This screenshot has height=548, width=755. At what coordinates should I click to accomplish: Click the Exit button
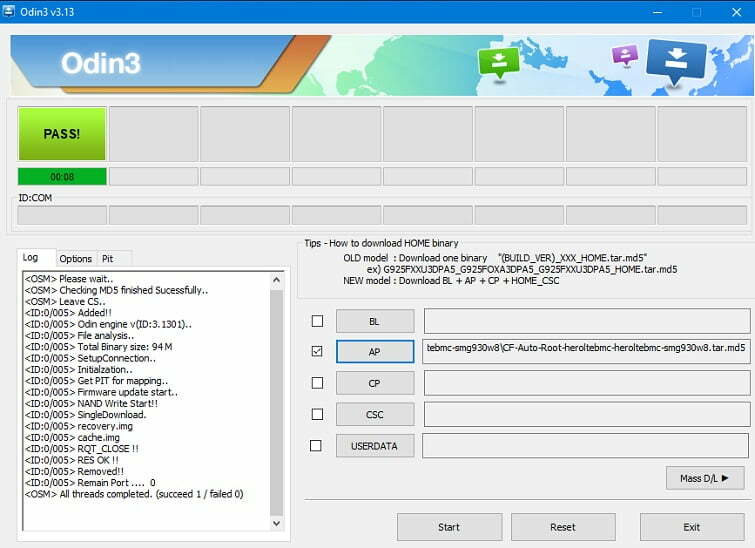click(692, 527)
